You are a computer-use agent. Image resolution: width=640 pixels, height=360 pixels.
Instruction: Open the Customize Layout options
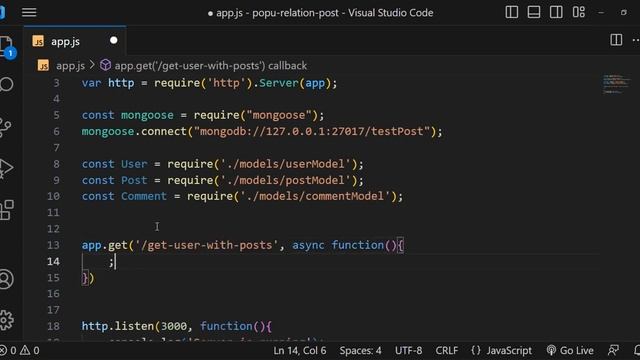pos(578,12)
